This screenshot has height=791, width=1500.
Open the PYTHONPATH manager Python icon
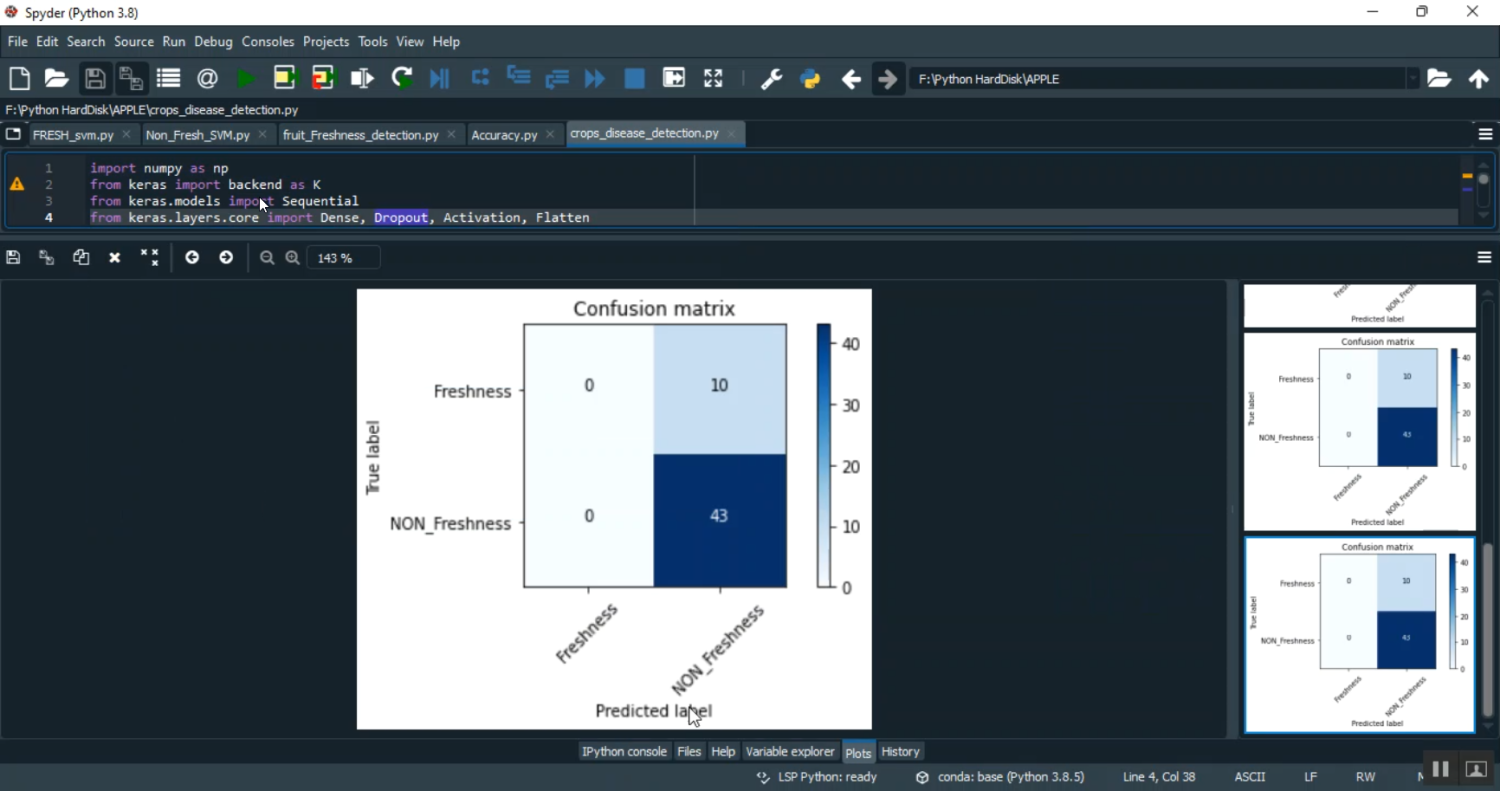point(810,79)
